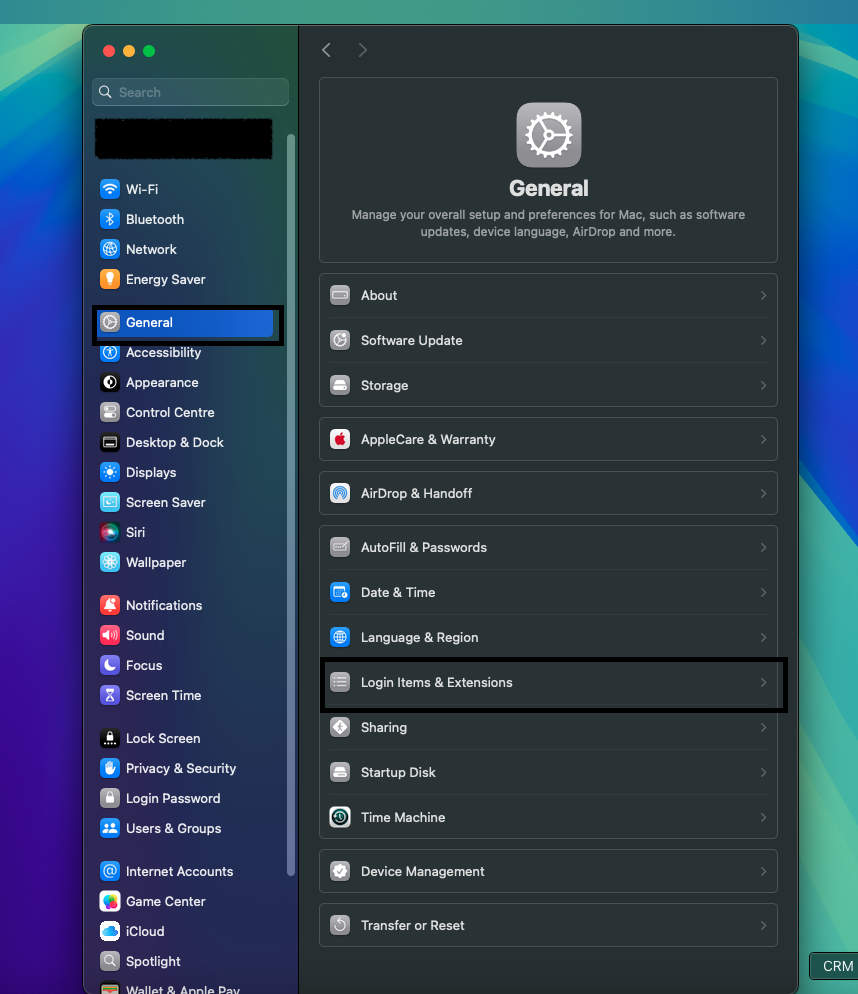The image size is (858, 994).
Task: Open Sharing settings row
Action: click(x=549, y=727)
